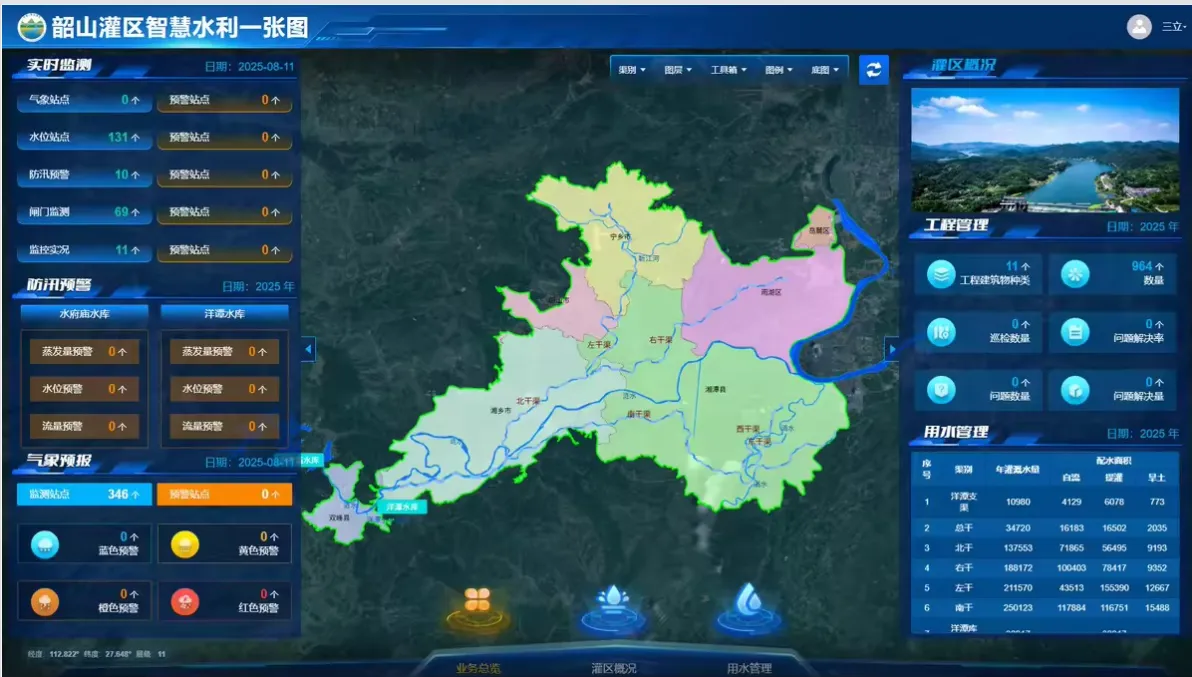
Task: Click the 年灌溉水量 column header
Action: pyautogui.click(x=1018, y=470)
